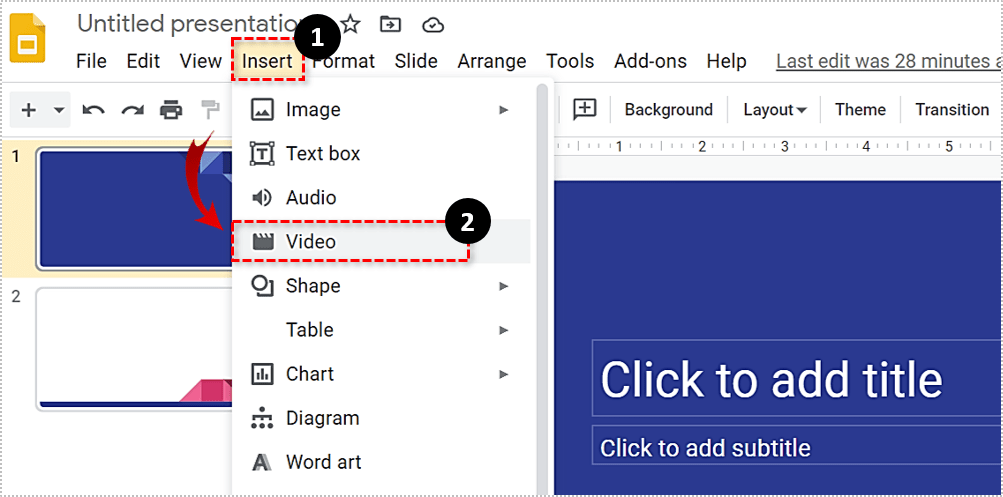The image size is (1003, 497).
Task: Select the second slide thumbnail
Action: [135, 348]
